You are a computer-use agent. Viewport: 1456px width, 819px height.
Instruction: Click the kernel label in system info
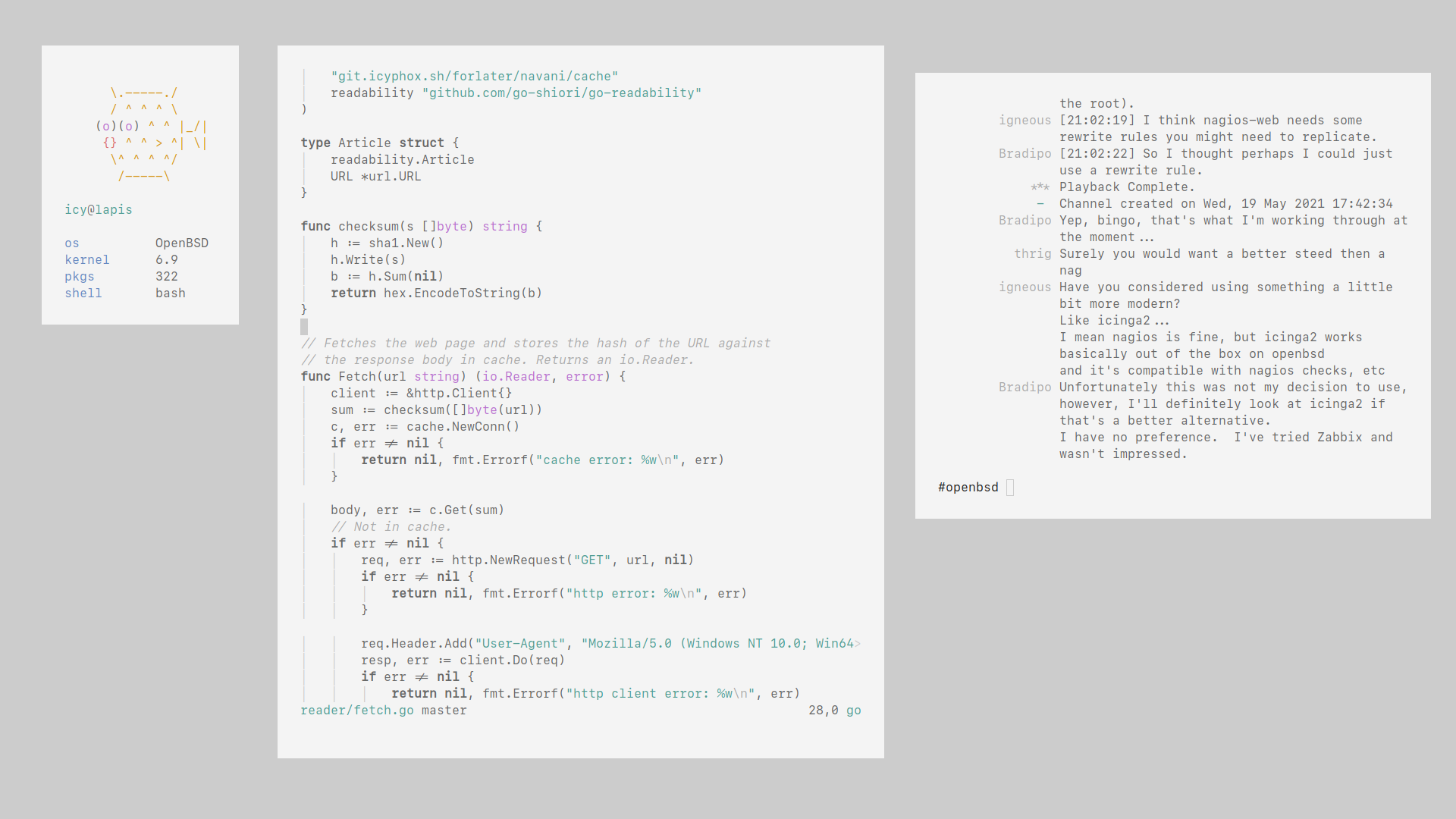87,260
